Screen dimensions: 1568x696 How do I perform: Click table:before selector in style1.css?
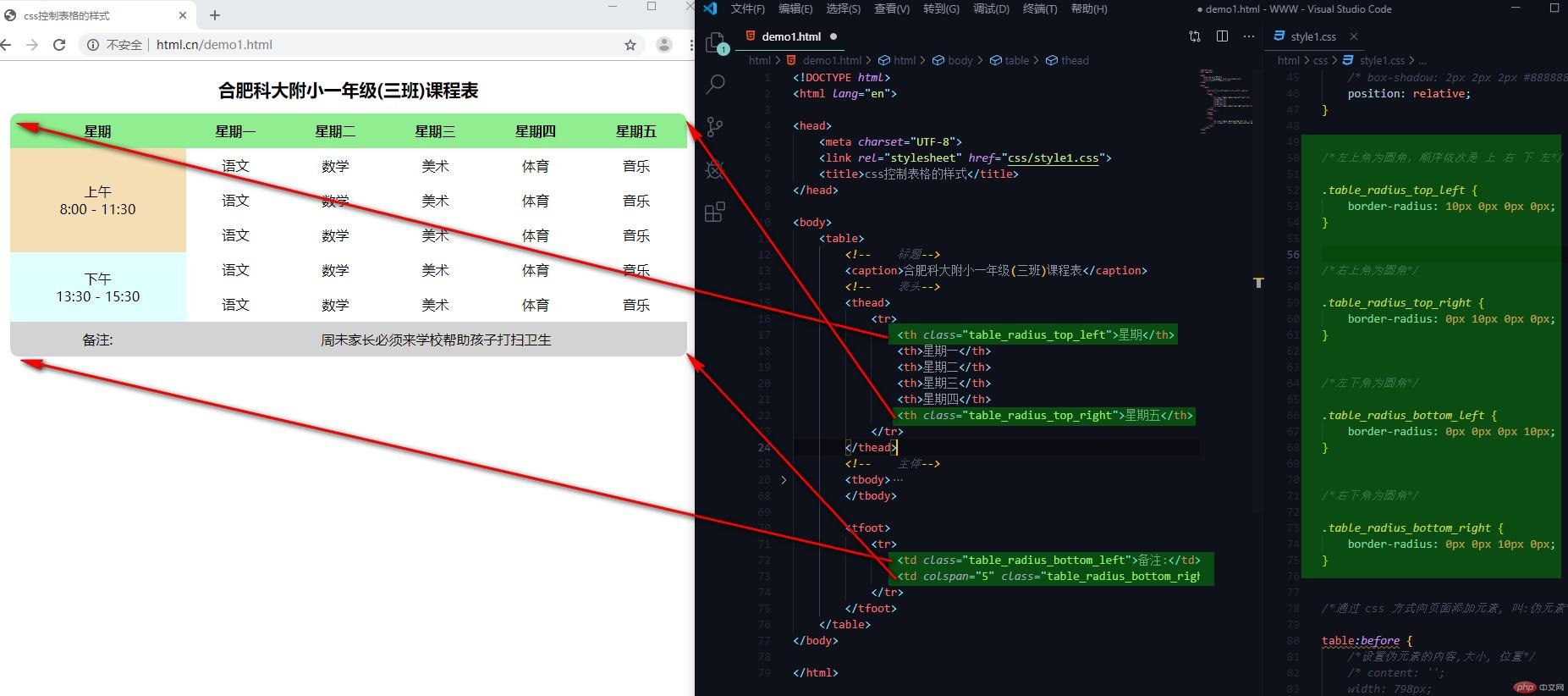tap(1361, 641)
